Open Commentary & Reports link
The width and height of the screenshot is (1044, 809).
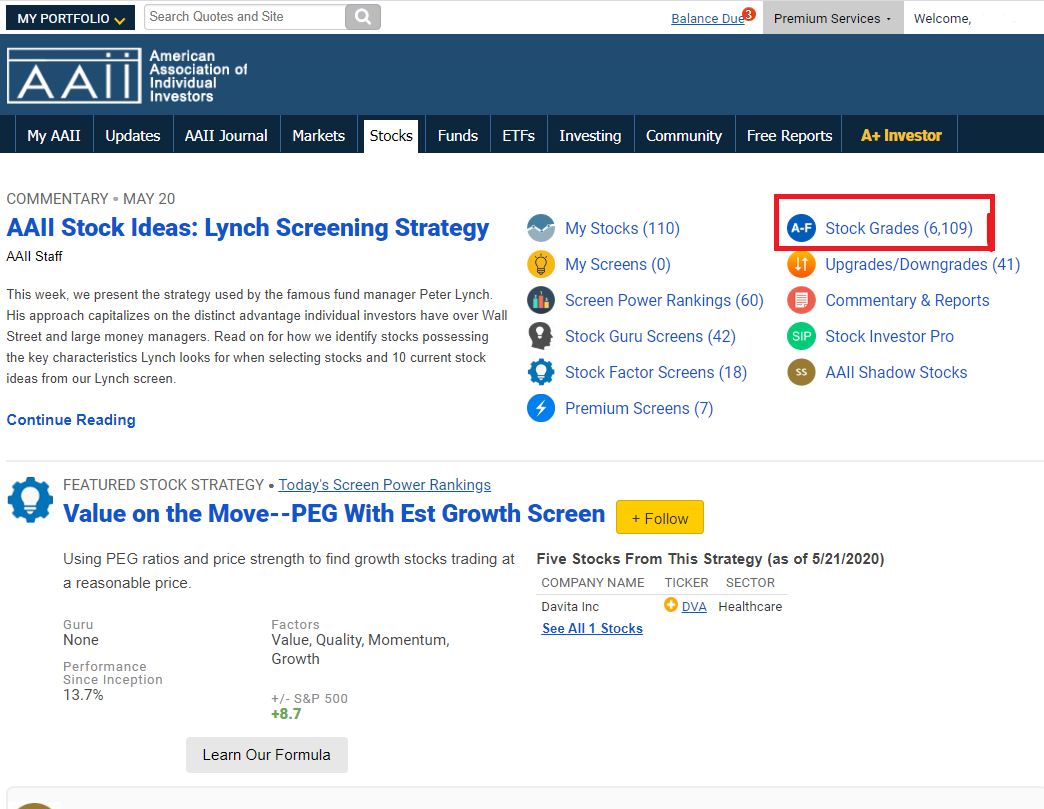pyautogui.click(x=907, y=300)
